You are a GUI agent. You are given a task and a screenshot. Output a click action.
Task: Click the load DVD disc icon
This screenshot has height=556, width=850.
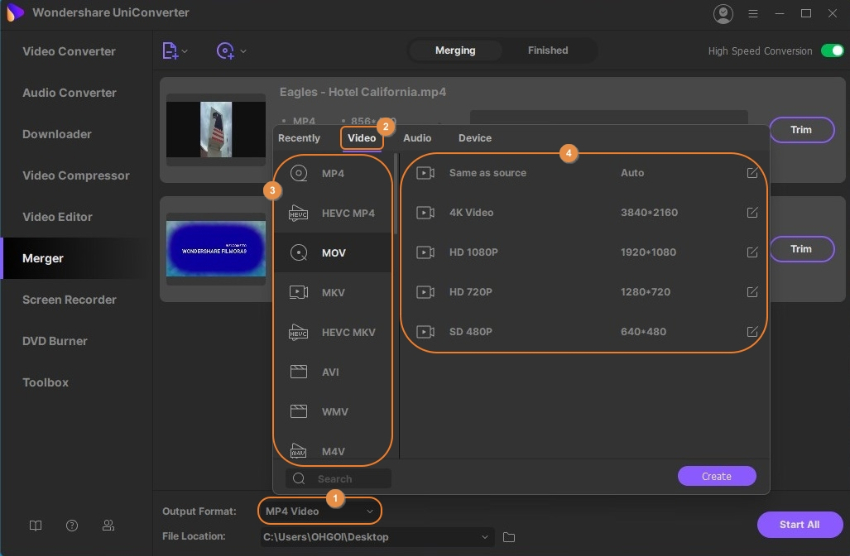click(x=226, y=51)
